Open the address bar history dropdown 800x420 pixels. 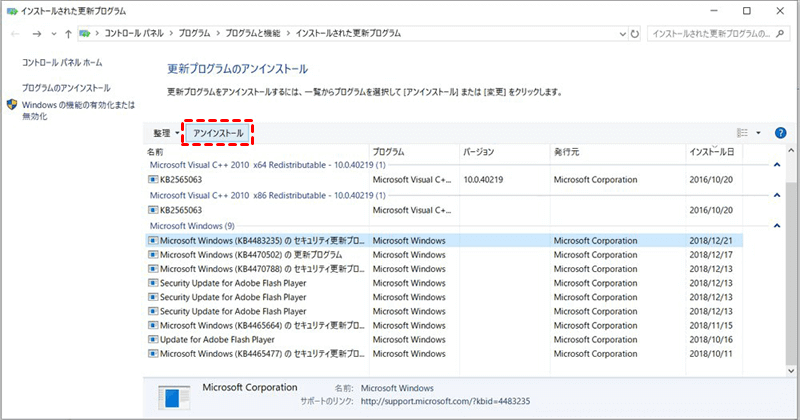[622, 34]
